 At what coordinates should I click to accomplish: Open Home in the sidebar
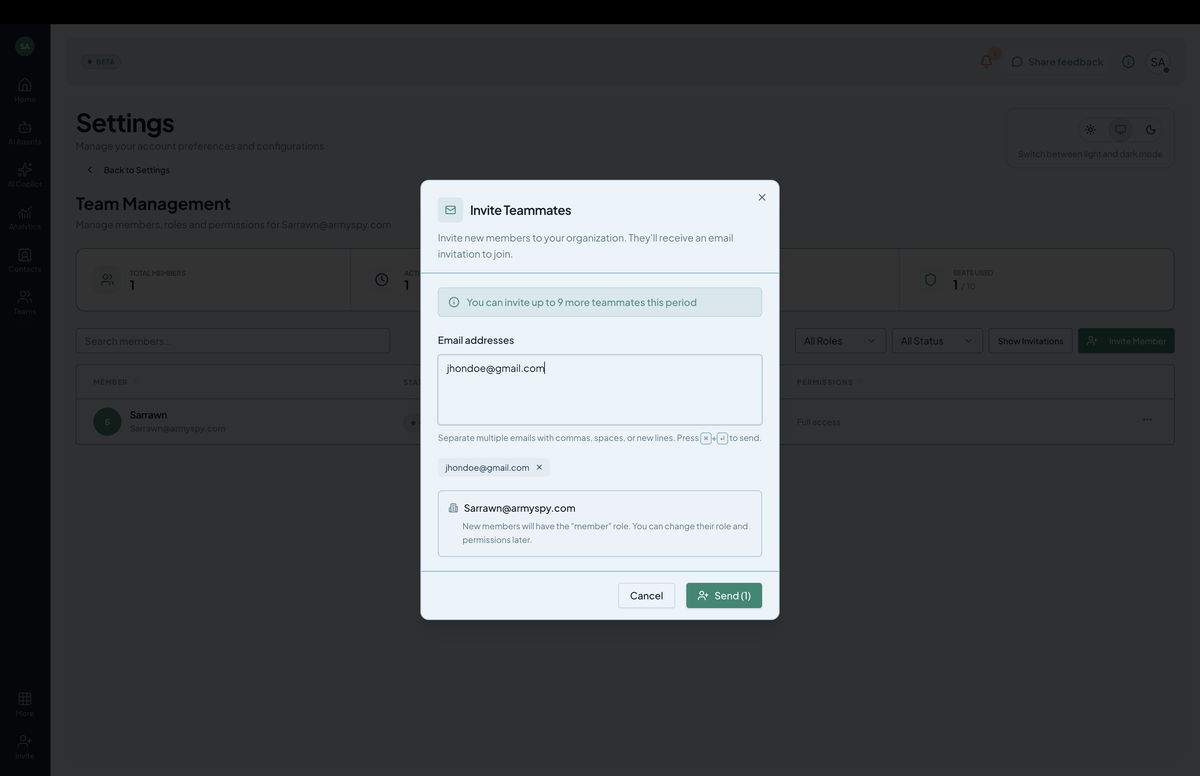click(x=25, y=90)
